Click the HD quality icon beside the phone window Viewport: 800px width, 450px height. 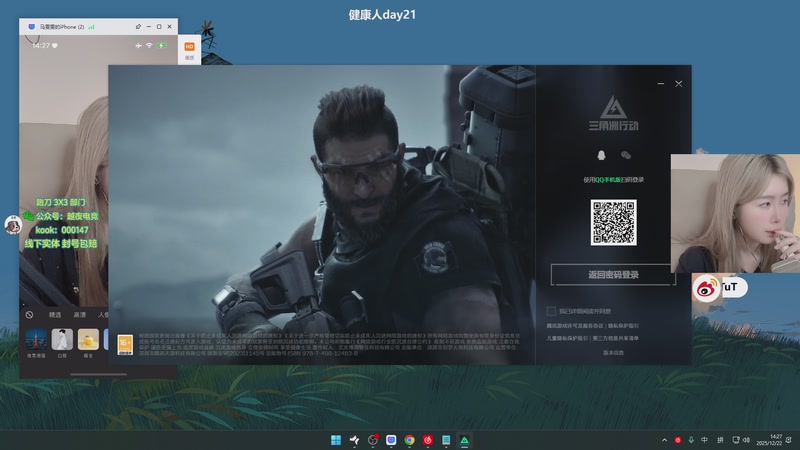189,46
